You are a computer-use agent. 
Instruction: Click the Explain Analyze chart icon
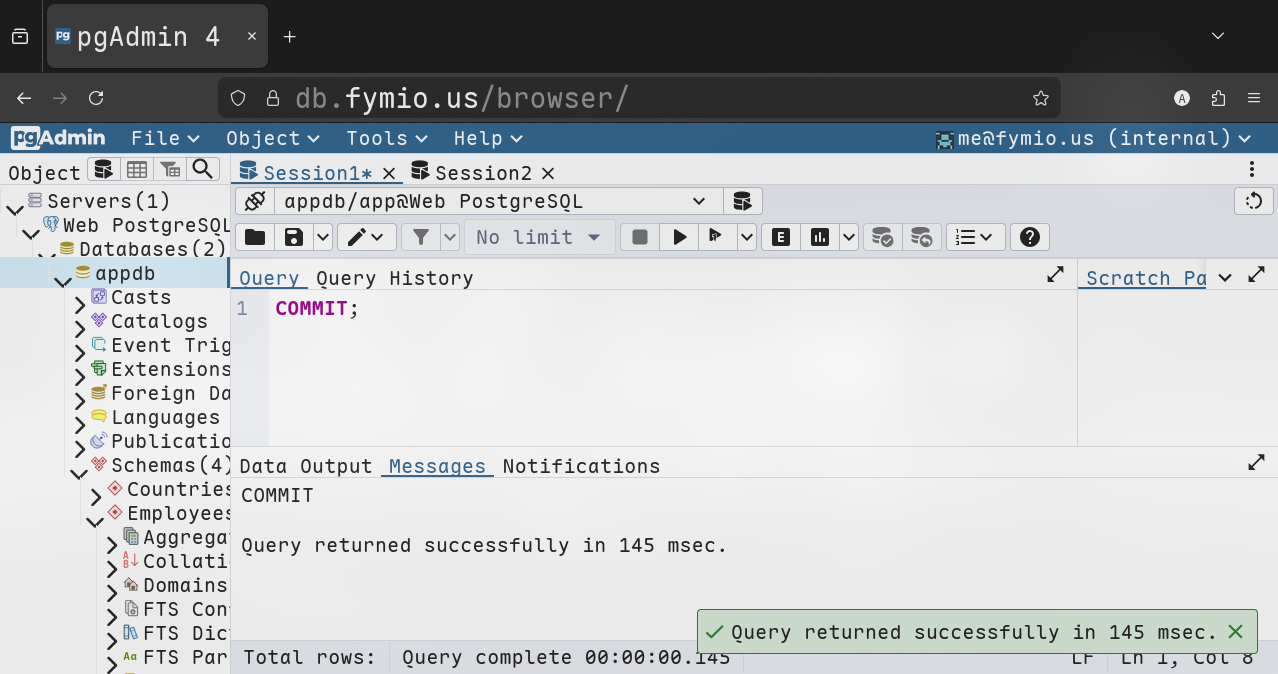pyautogui.click(x=820, y=237)
